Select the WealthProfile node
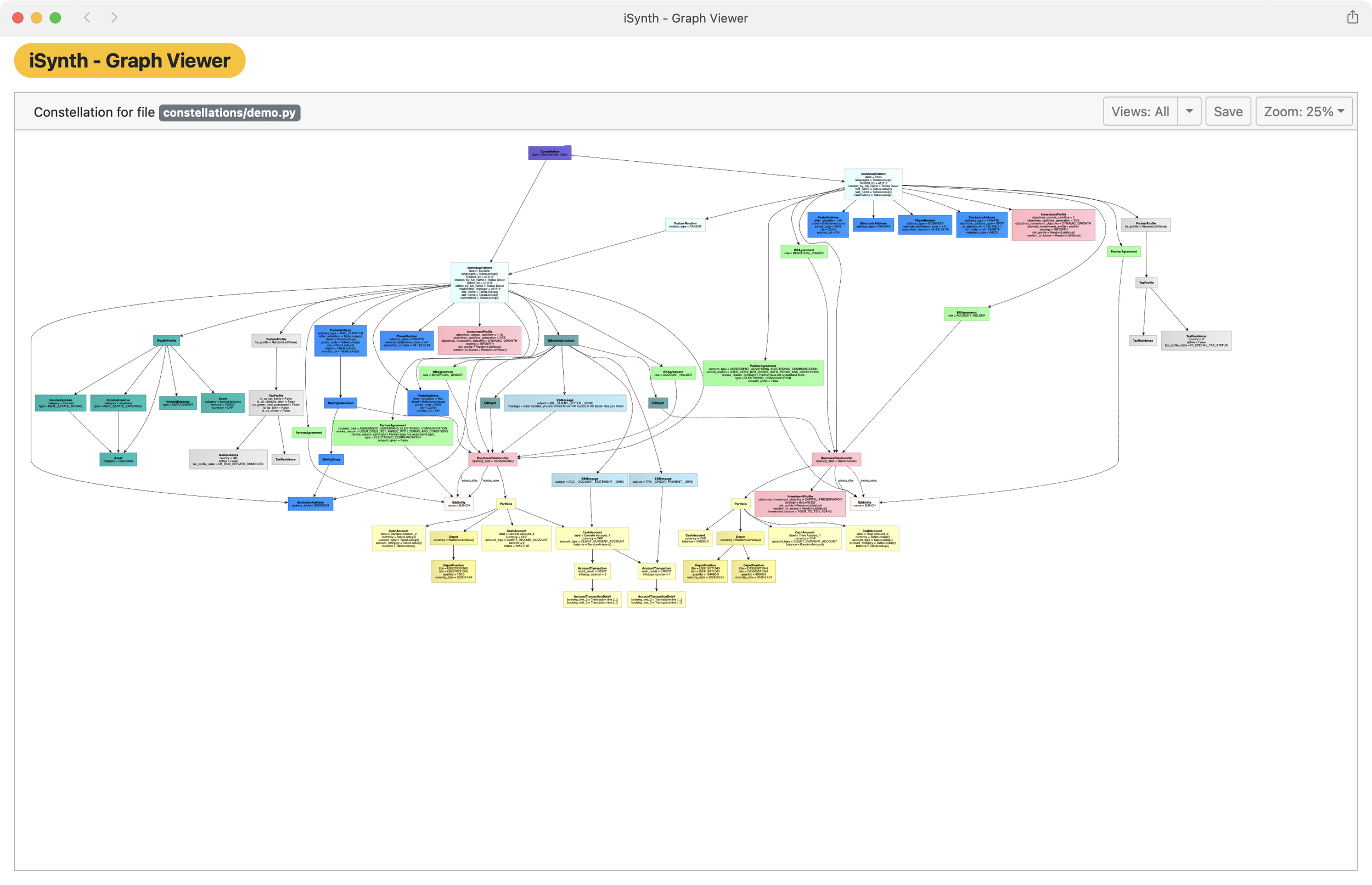This screenshot has width=1372, height=885. [x=166, y=341]
